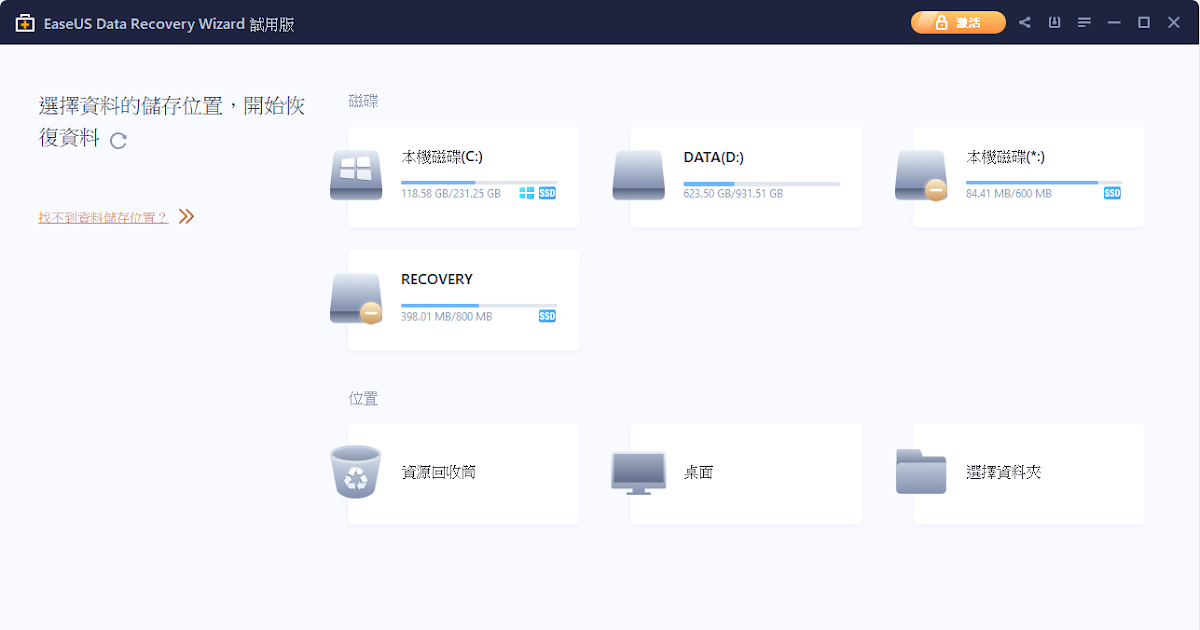Screen dimensions: 1200x630
Task: Click the C: drive usage bar
Action: 479,183
